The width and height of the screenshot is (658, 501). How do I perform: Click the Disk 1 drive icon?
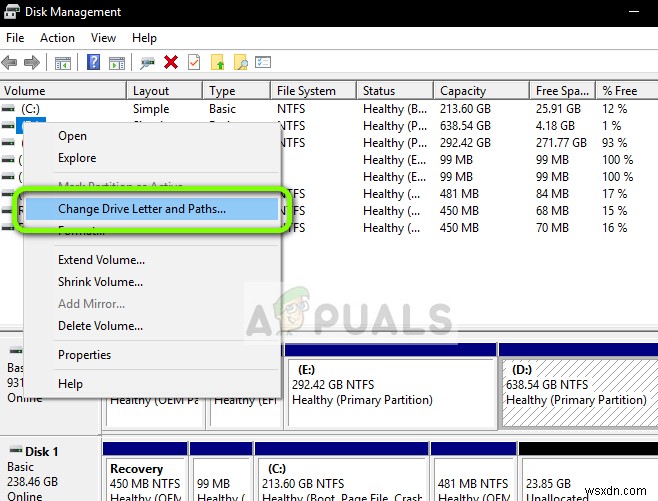(16, 450)
